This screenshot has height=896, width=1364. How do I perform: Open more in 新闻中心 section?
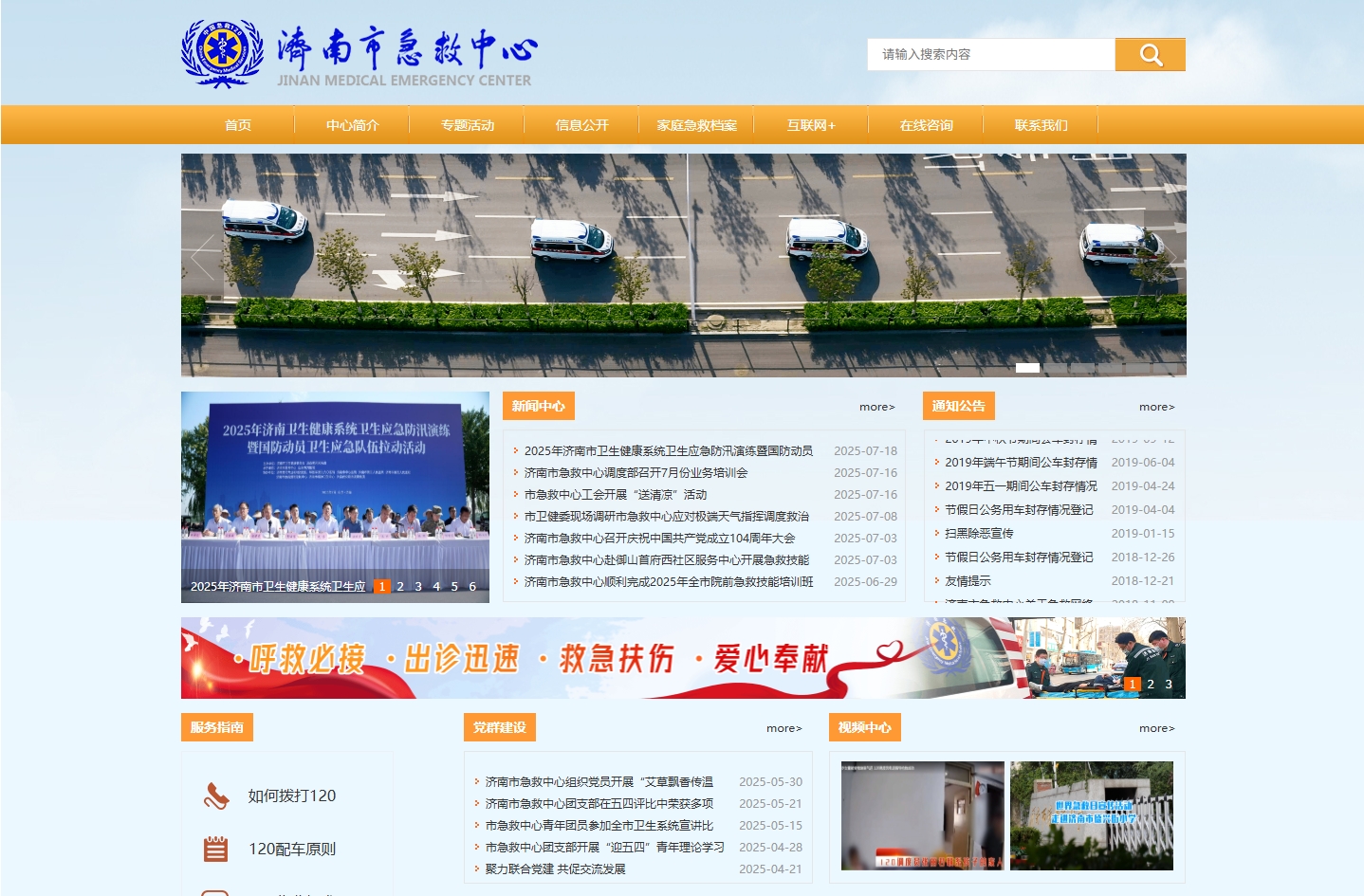click(x=876, y=407)
